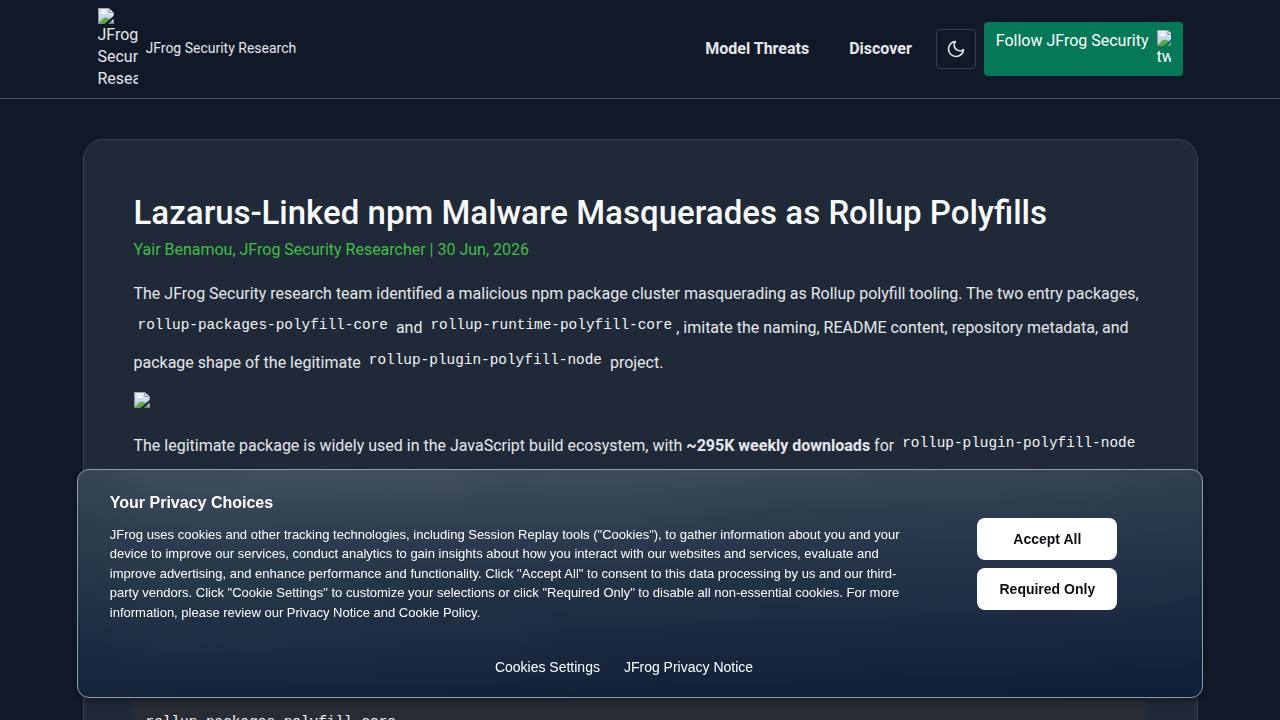The width and height of the screenshot is (1280, 720).
Task: Toggle dark mode with the moon icon
Action: click(956, 49)
